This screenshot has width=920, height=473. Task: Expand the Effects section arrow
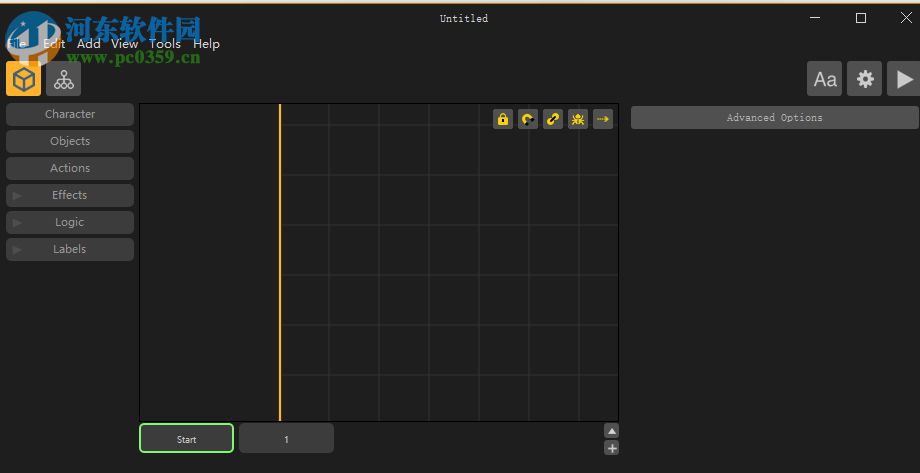click(x=17, y=195)
